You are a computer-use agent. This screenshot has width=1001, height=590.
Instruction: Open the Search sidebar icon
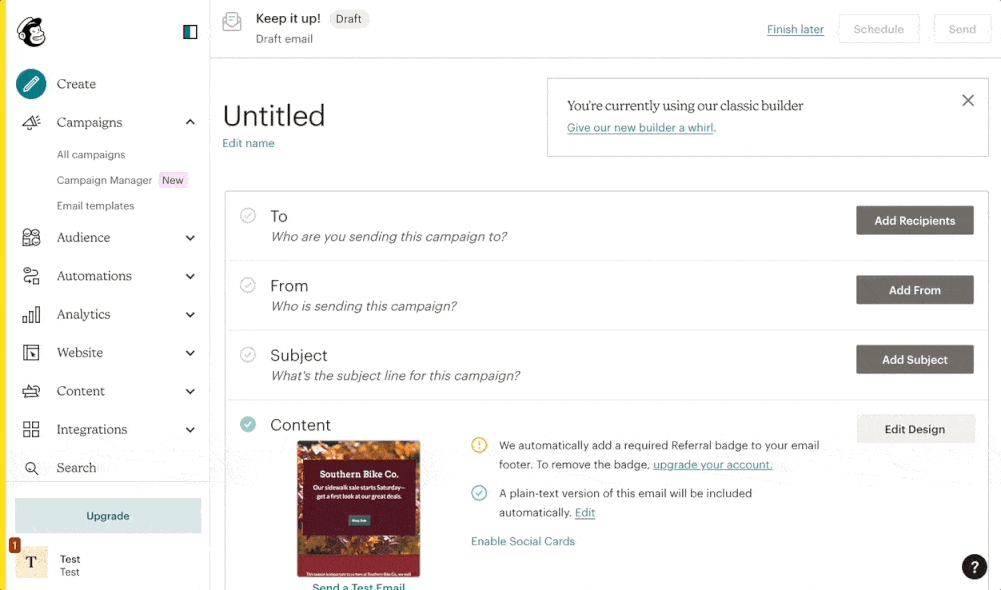31,467
